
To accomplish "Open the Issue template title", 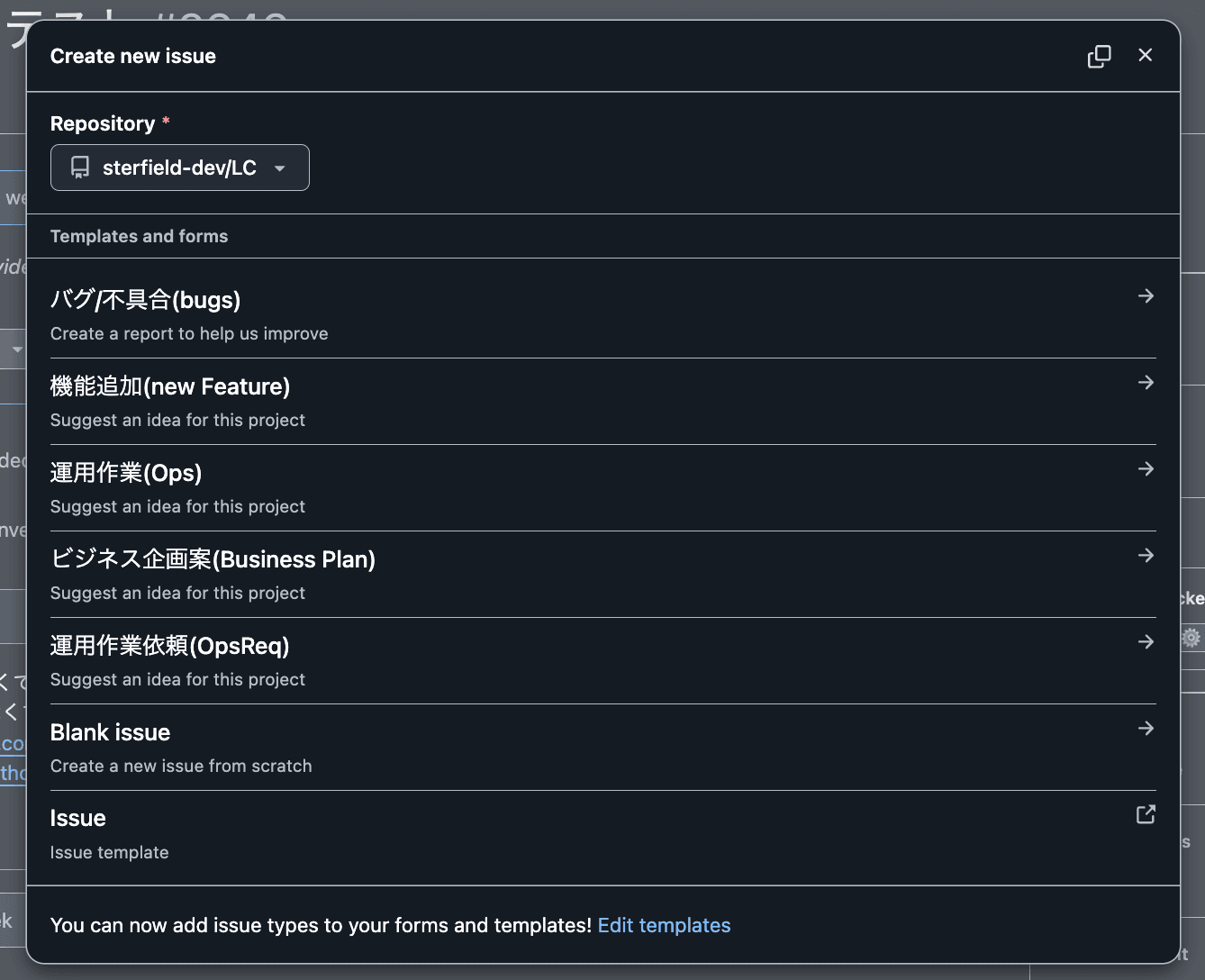I will click(x=78, y=818).
